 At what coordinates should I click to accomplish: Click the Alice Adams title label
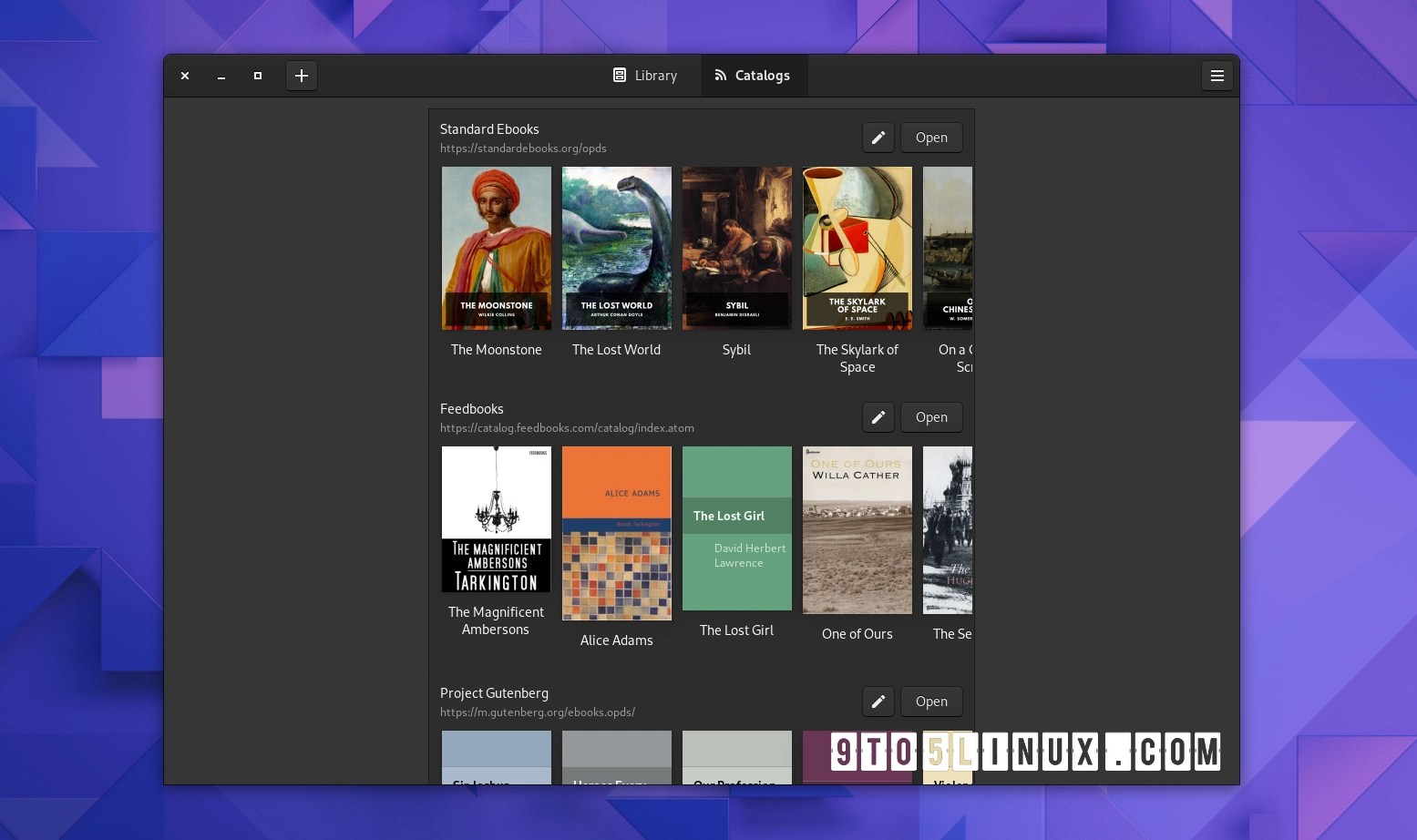click(x=617, y=640)
